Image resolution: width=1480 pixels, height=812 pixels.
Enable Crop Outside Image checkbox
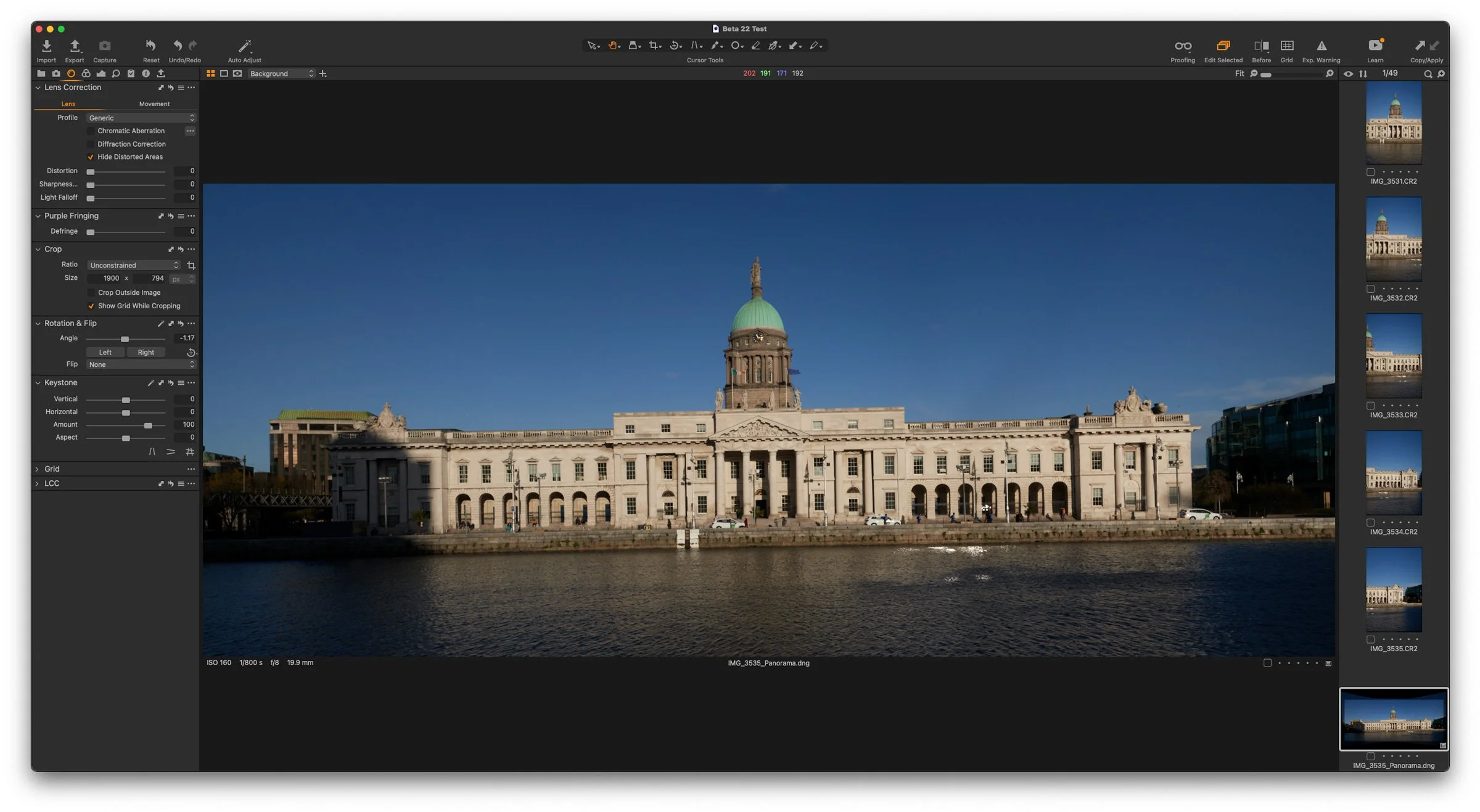tap(91, 293)
